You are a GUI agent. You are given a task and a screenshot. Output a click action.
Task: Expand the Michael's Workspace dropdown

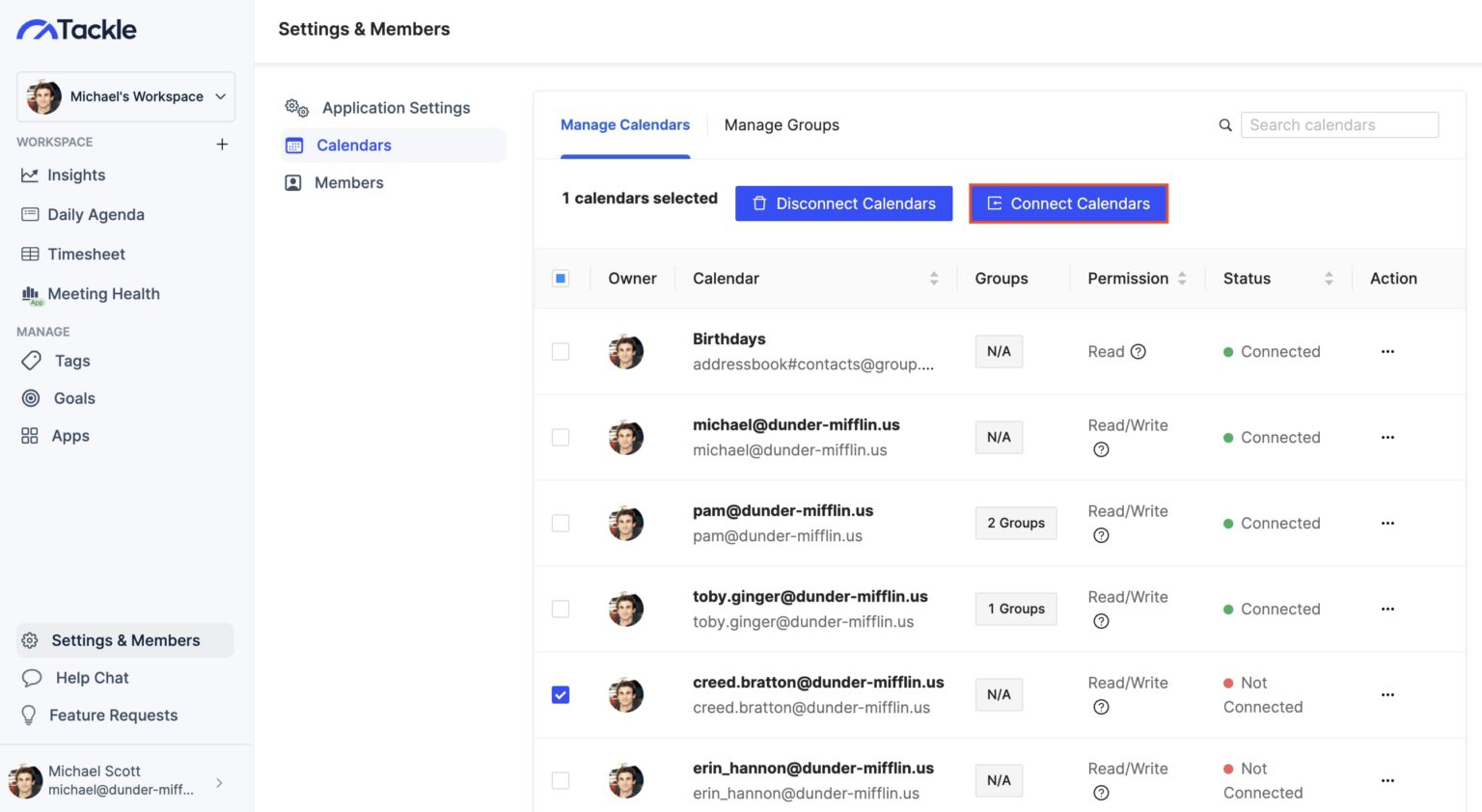(220, 96)
